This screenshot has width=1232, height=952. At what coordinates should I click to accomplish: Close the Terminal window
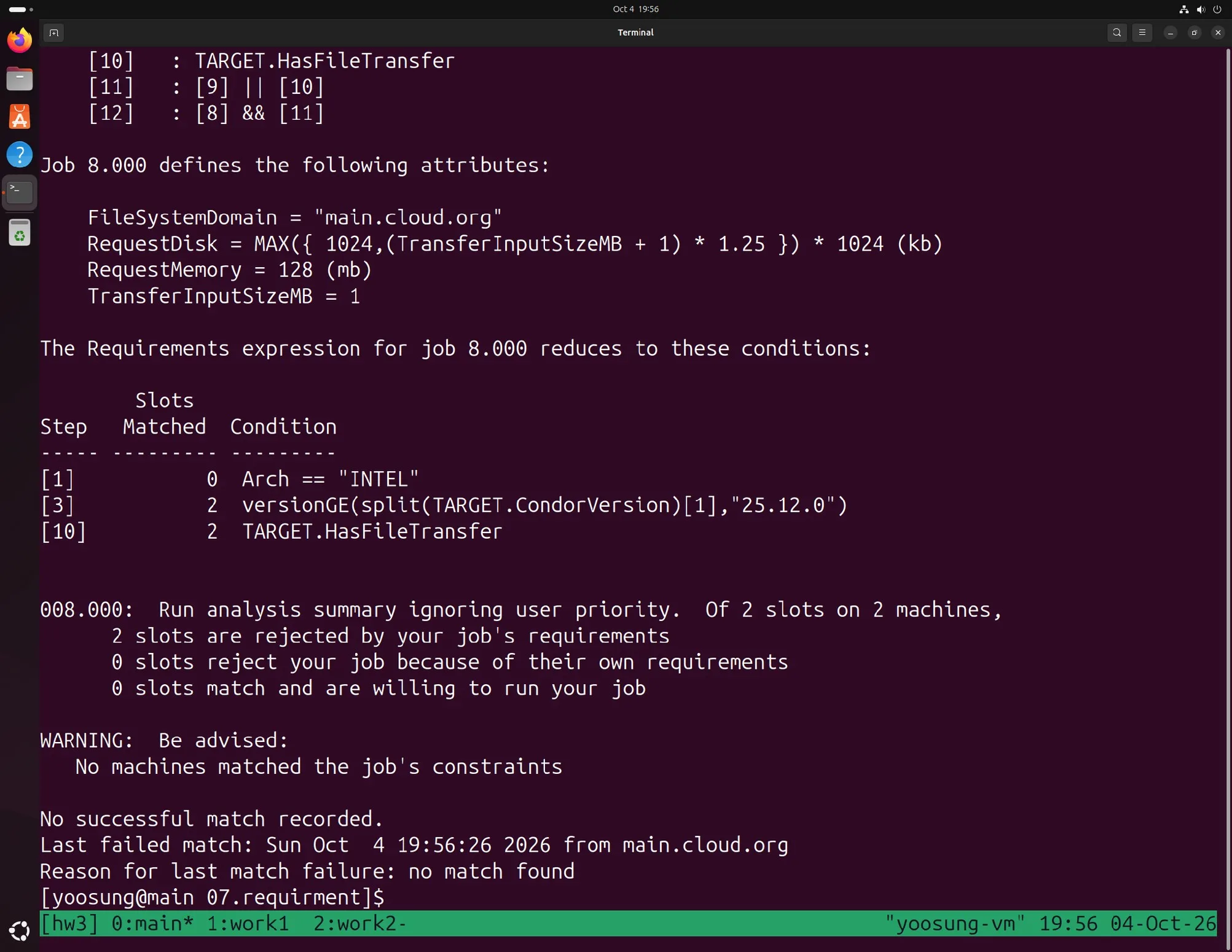[x=1217, y=33]
